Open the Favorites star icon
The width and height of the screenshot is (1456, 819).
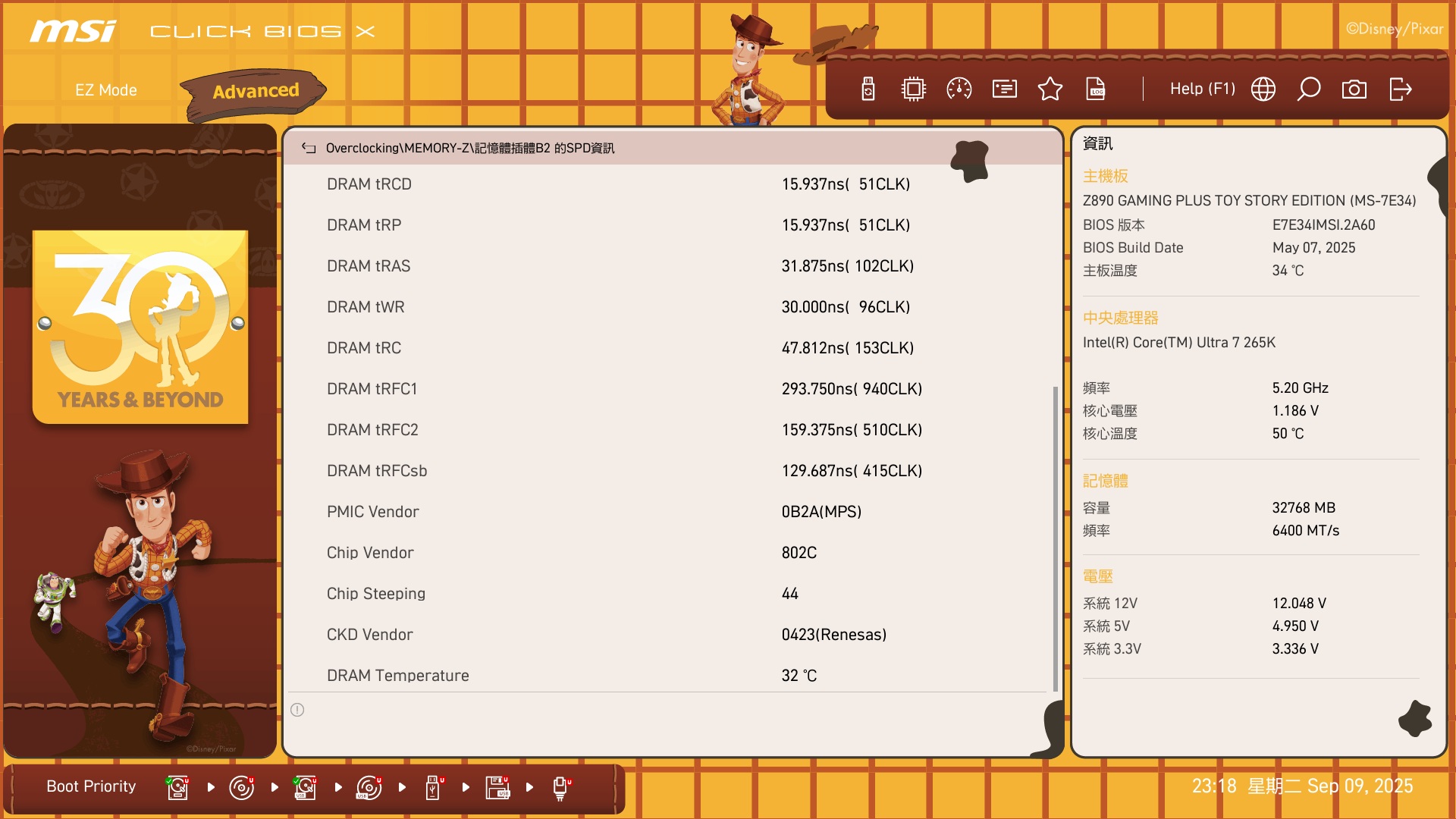1050,89
